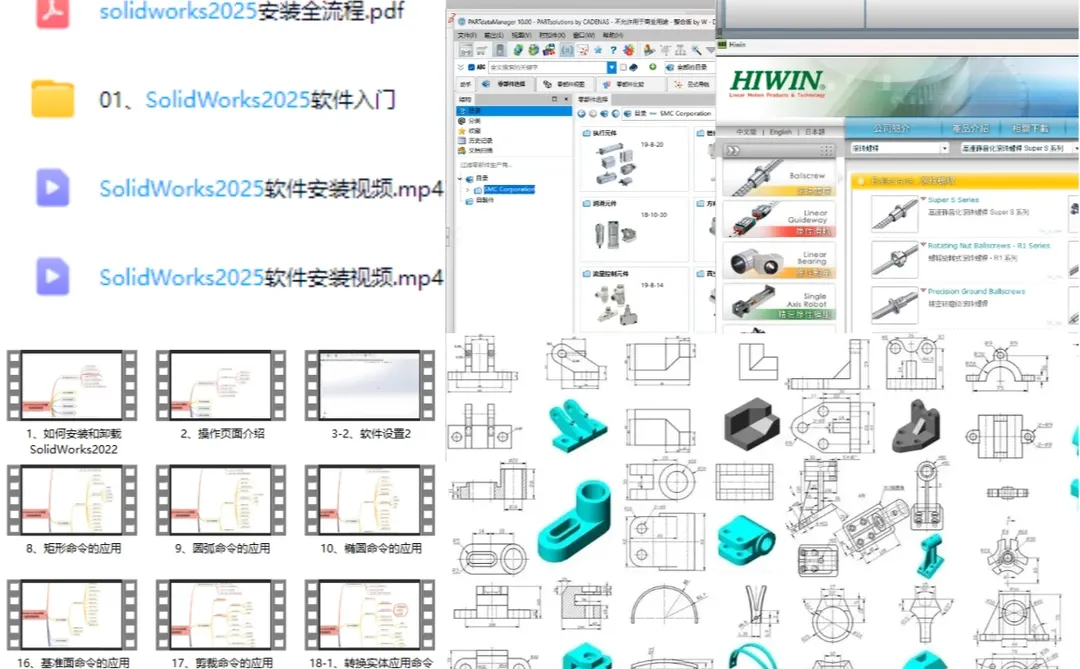The width and height of the screenshot is (1080, 669).
Task: Open video thumbnail 8、矩形命令的应用
Action: [x=72, y=500]
